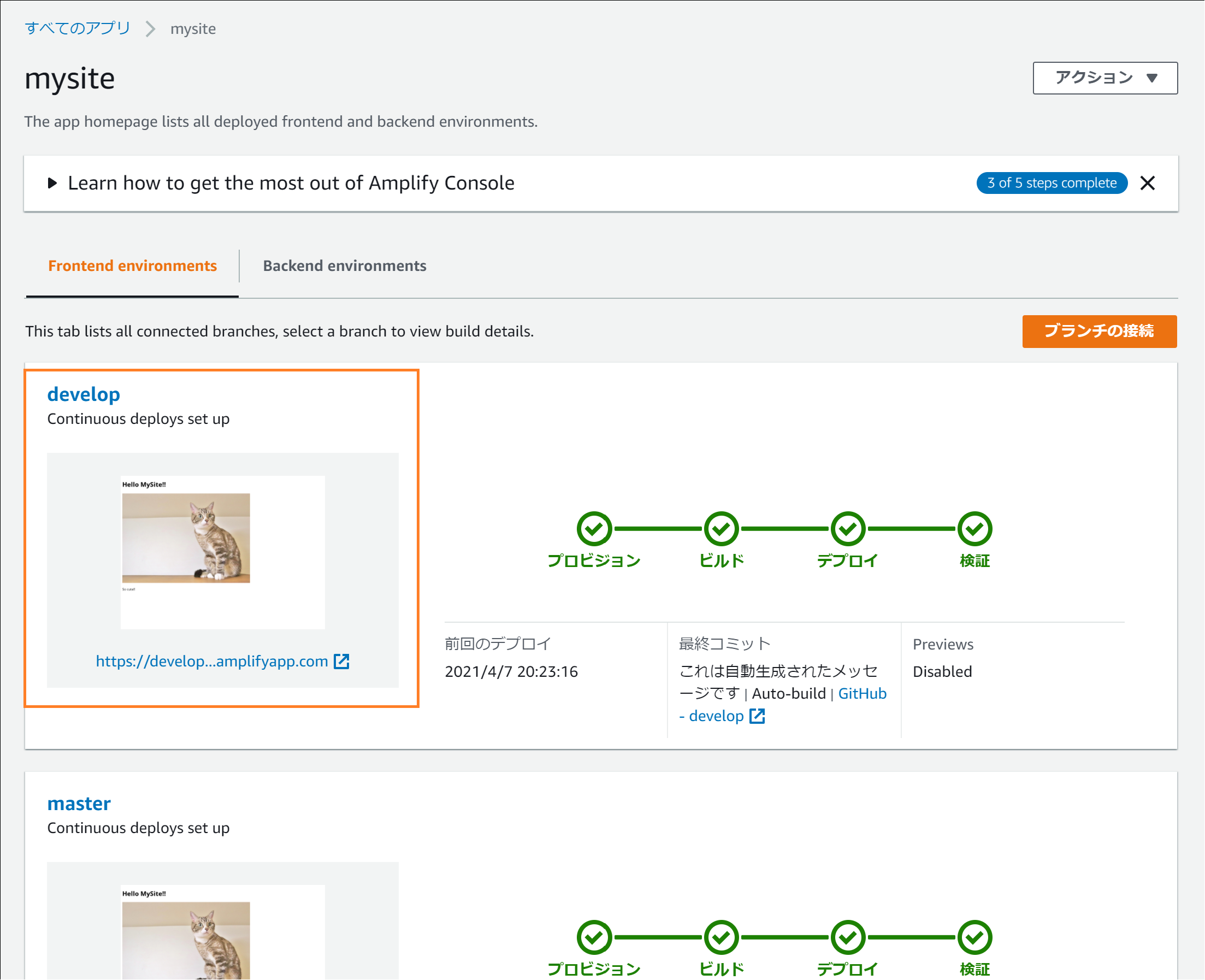Click the Previews Disabled status text
Viewport: 1205px width, 980px height.
(942, 671)
